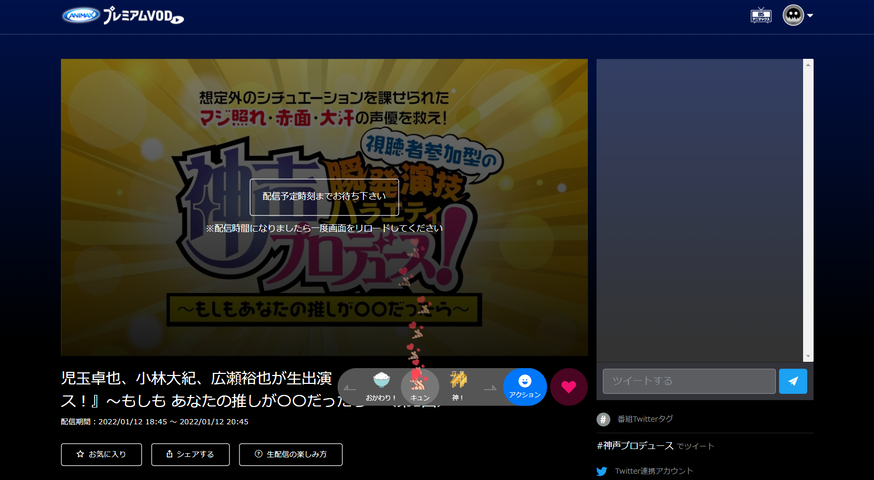Screen dimensions: 874x480
Task: Focus the ツイートする input field
Action: point(689,381)
